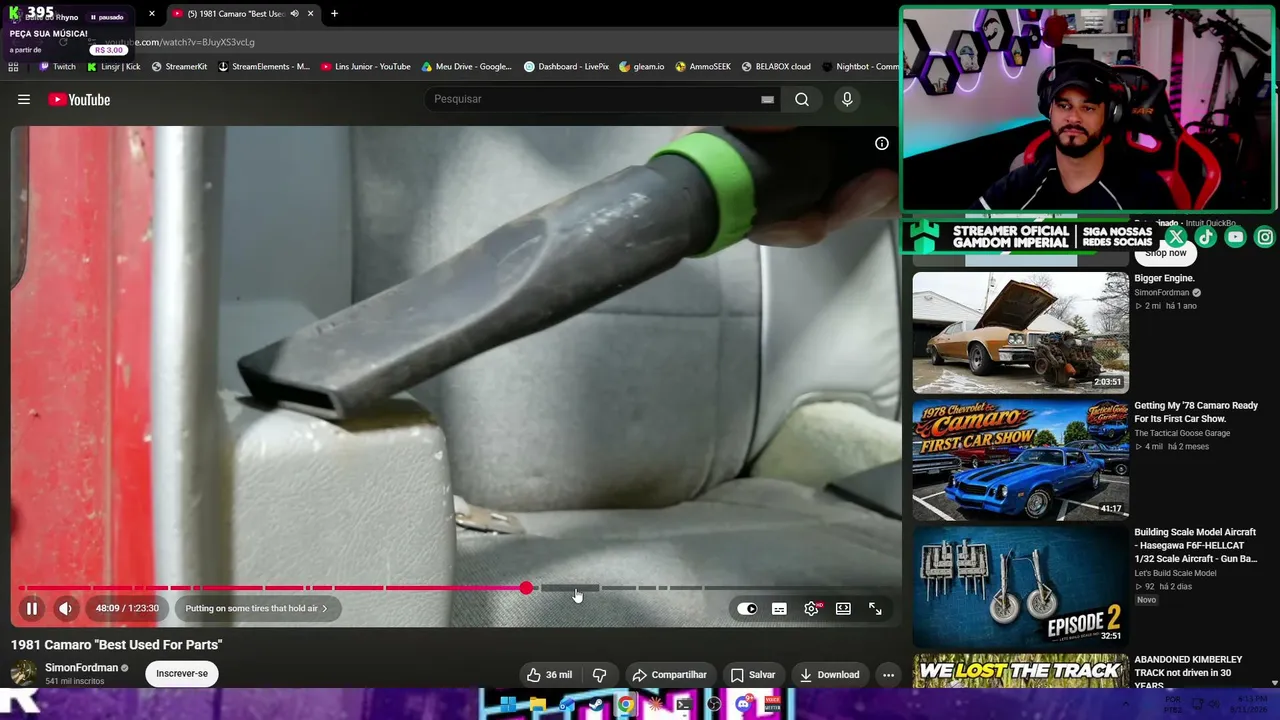Toggle the autoplay switch

coord(747,608)
